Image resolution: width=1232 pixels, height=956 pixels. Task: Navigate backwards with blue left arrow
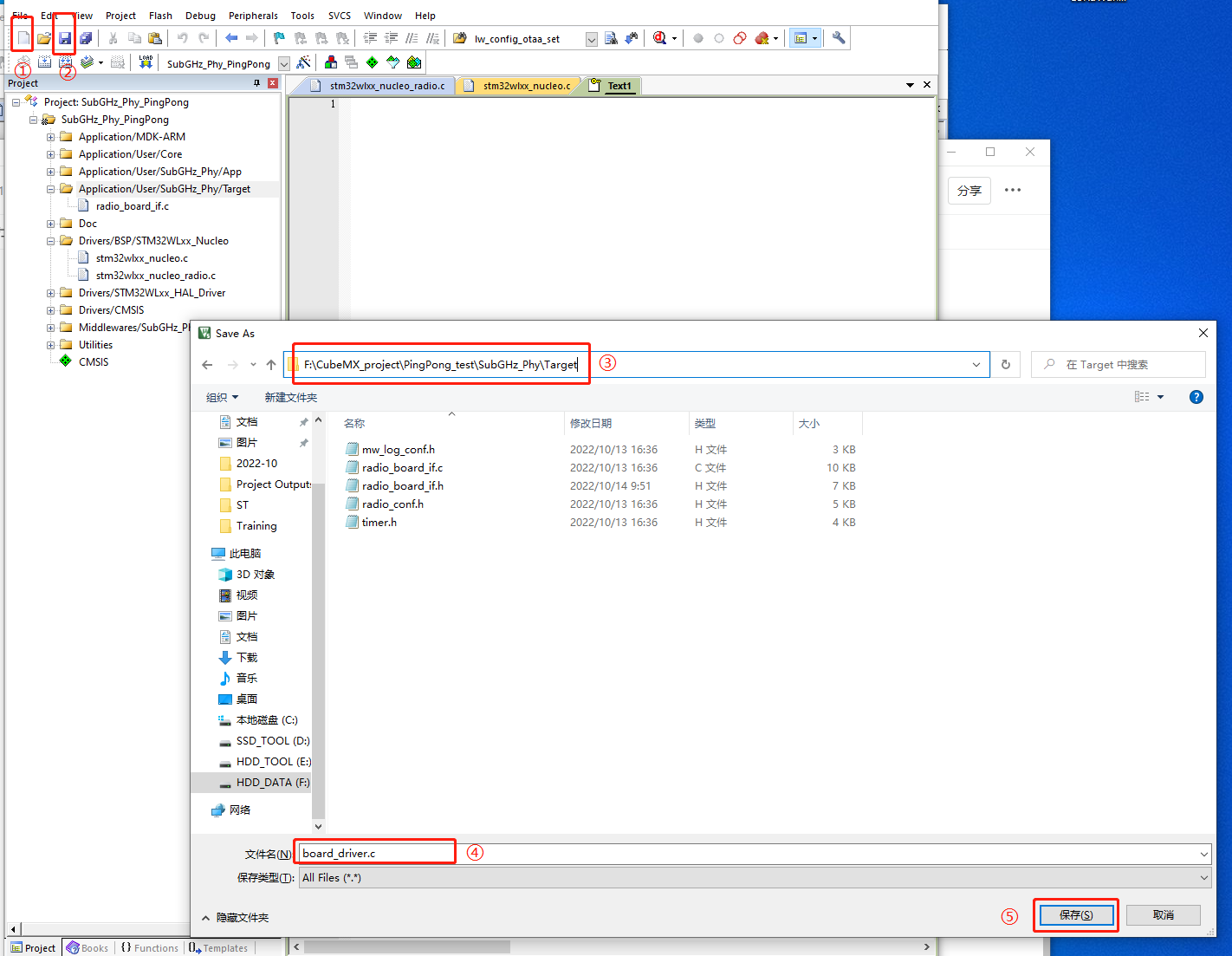pos(231,38)
